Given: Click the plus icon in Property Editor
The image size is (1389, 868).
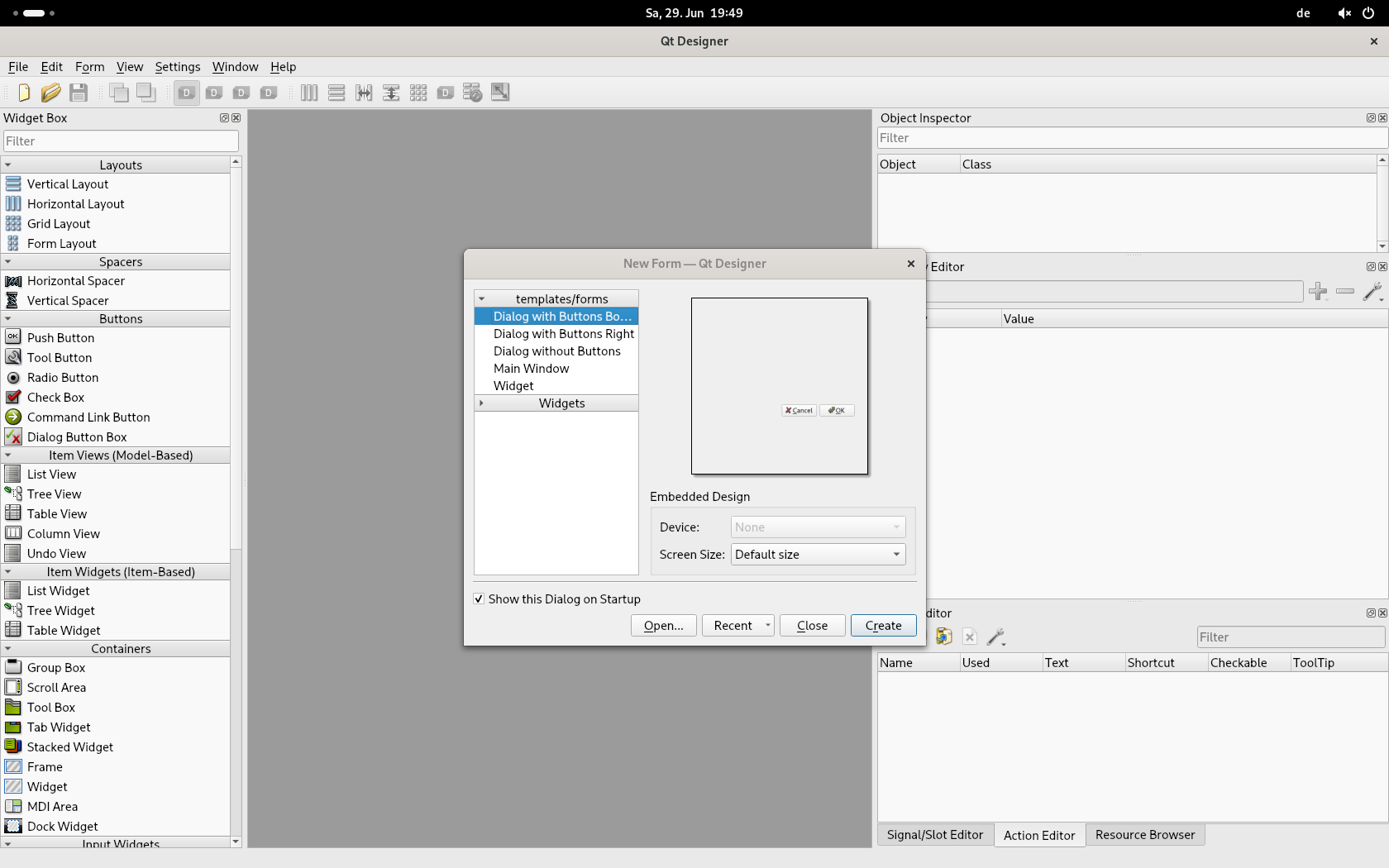Looking at the screenshot, I should [x=1319, y=291].
